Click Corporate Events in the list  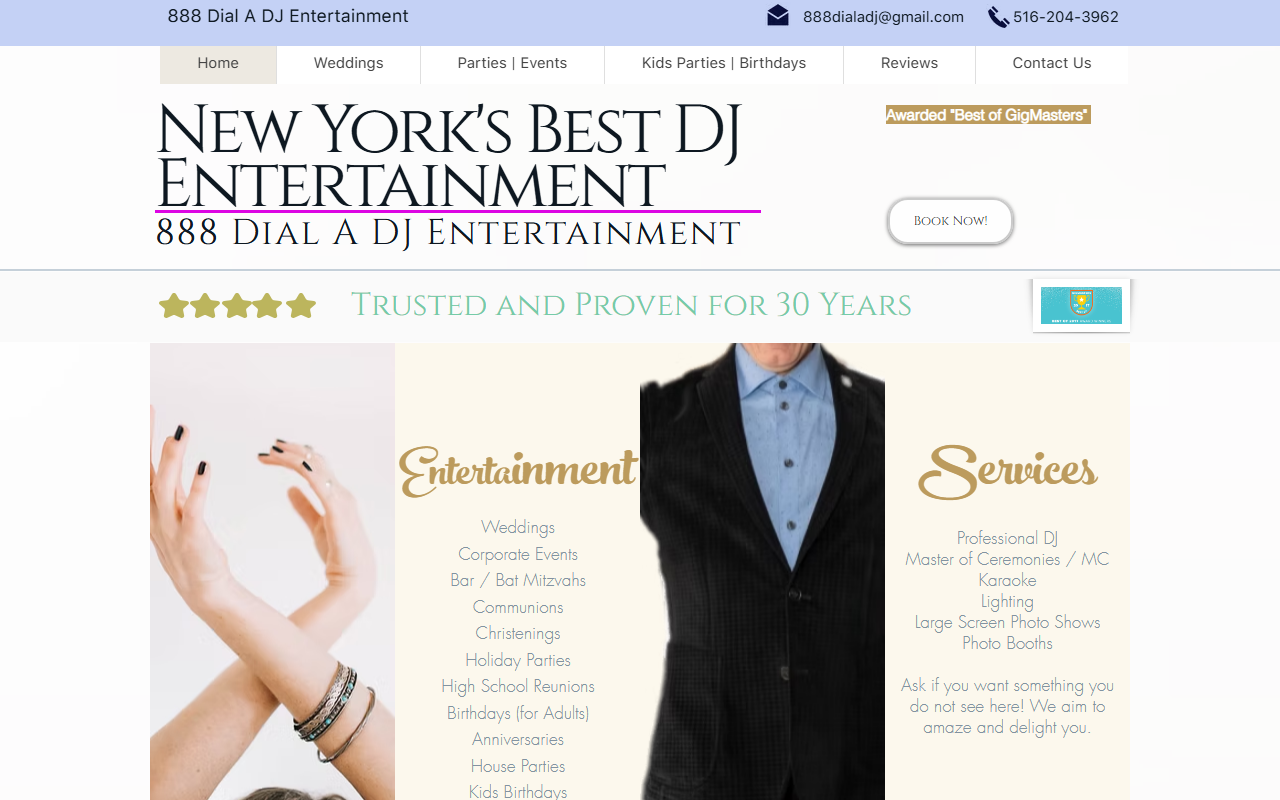pyautogui.click(x=518, y=554)
